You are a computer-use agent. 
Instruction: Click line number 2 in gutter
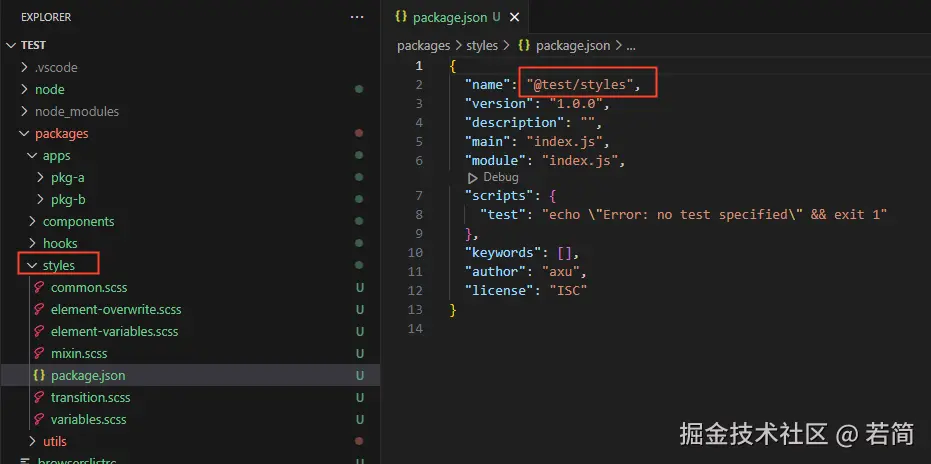pyautogui.click(x=419, y=85)
